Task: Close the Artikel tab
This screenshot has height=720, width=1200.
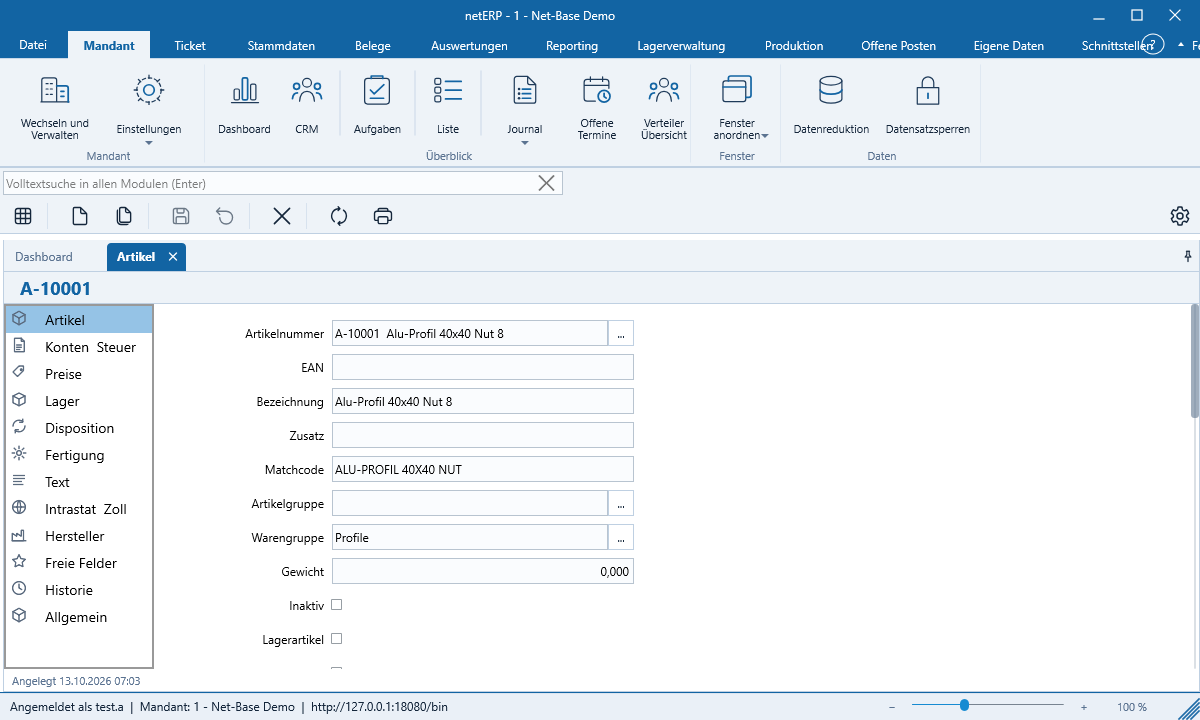Action: pyautogui.click(x=173, y=257)
